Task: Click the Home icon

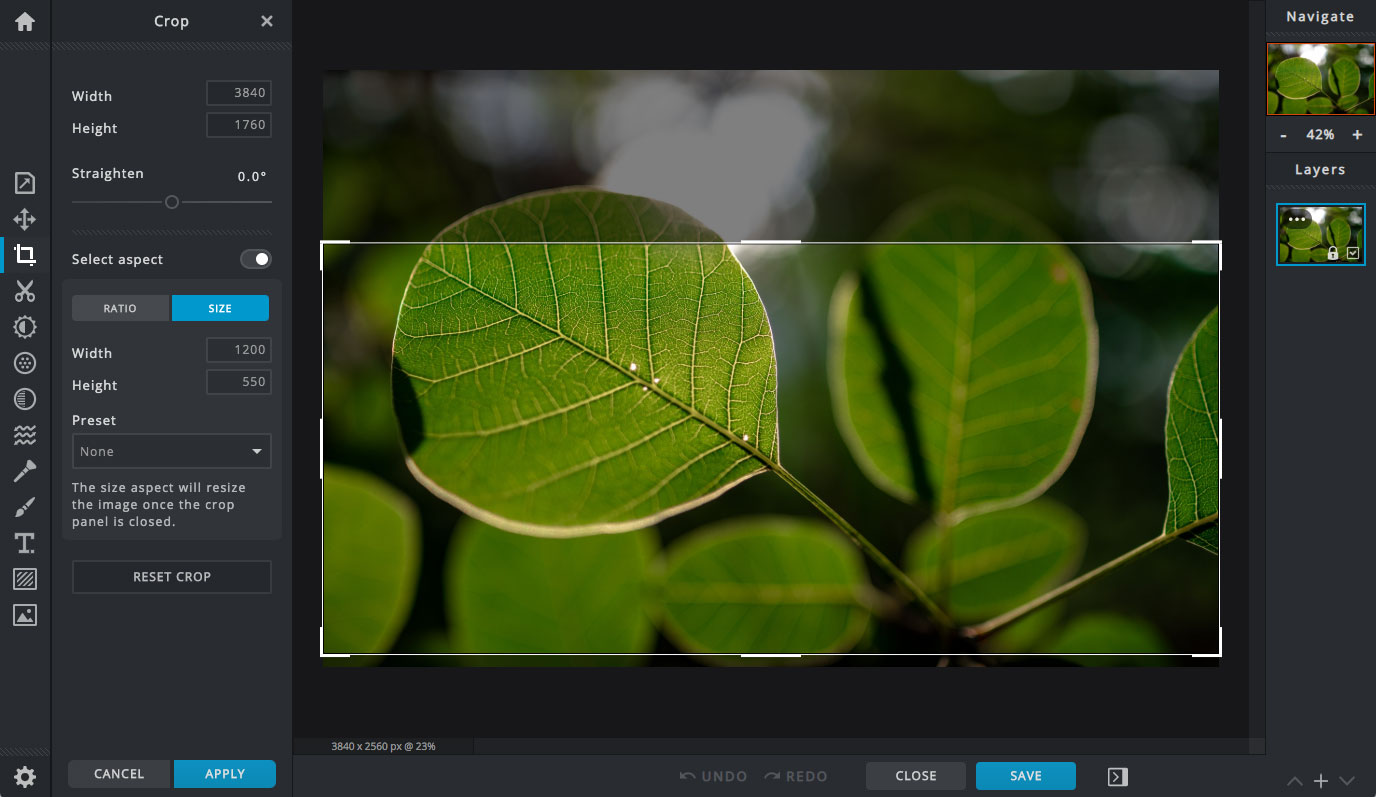Action: [x=25, y=21]
